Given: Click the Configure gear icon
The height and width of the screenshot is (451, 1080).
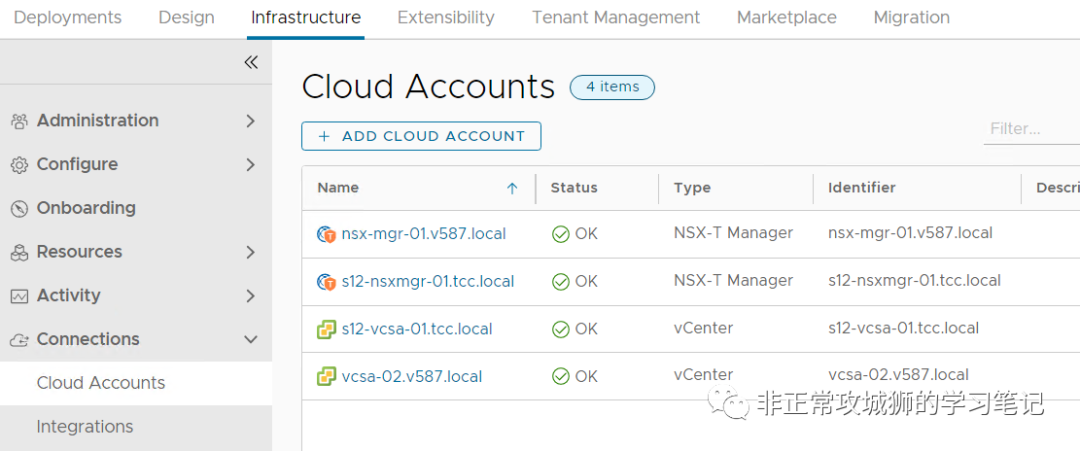Looking at the screenshot, I should [19, 165].
